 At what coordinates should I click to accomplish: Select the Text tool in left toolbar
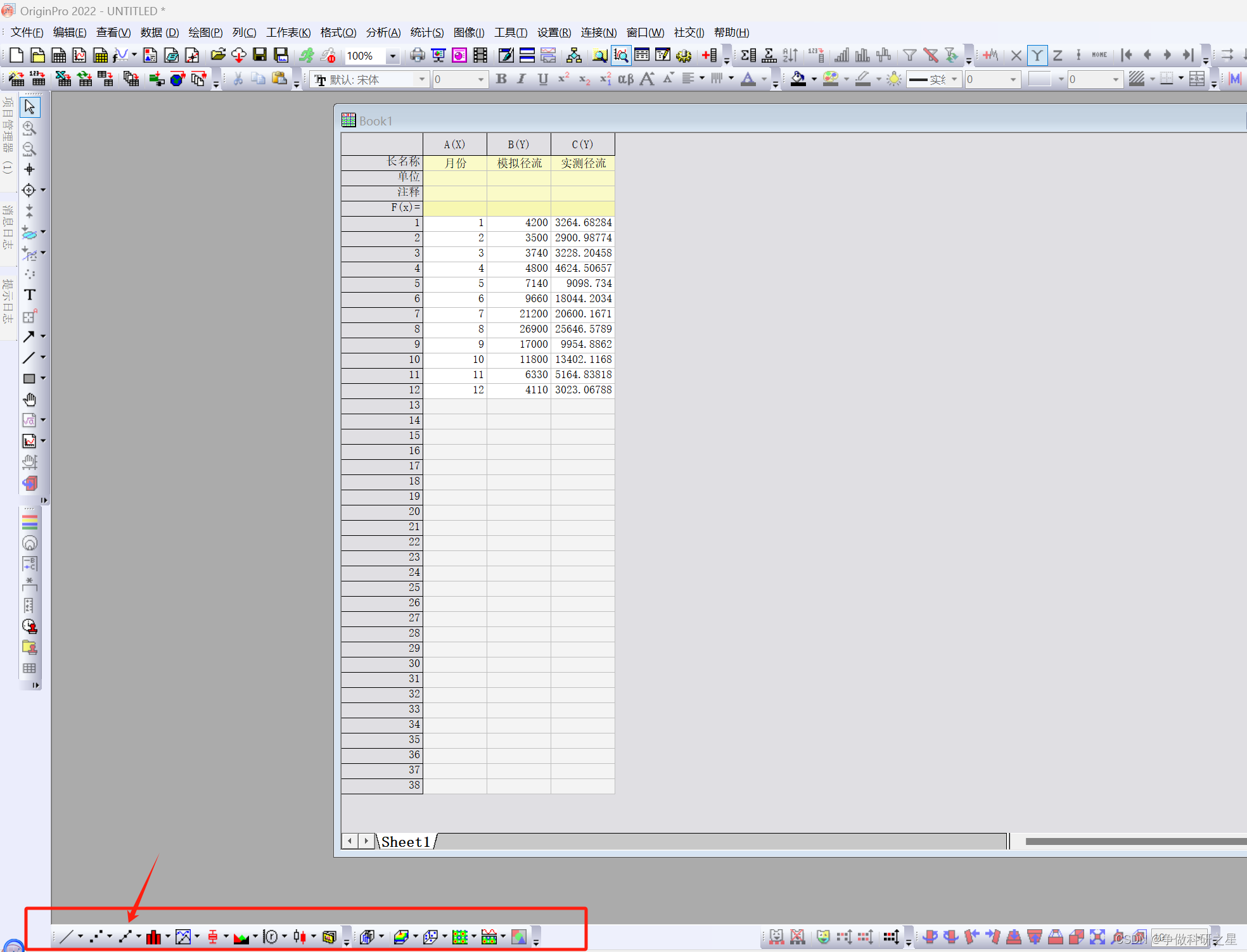[29, 295]
